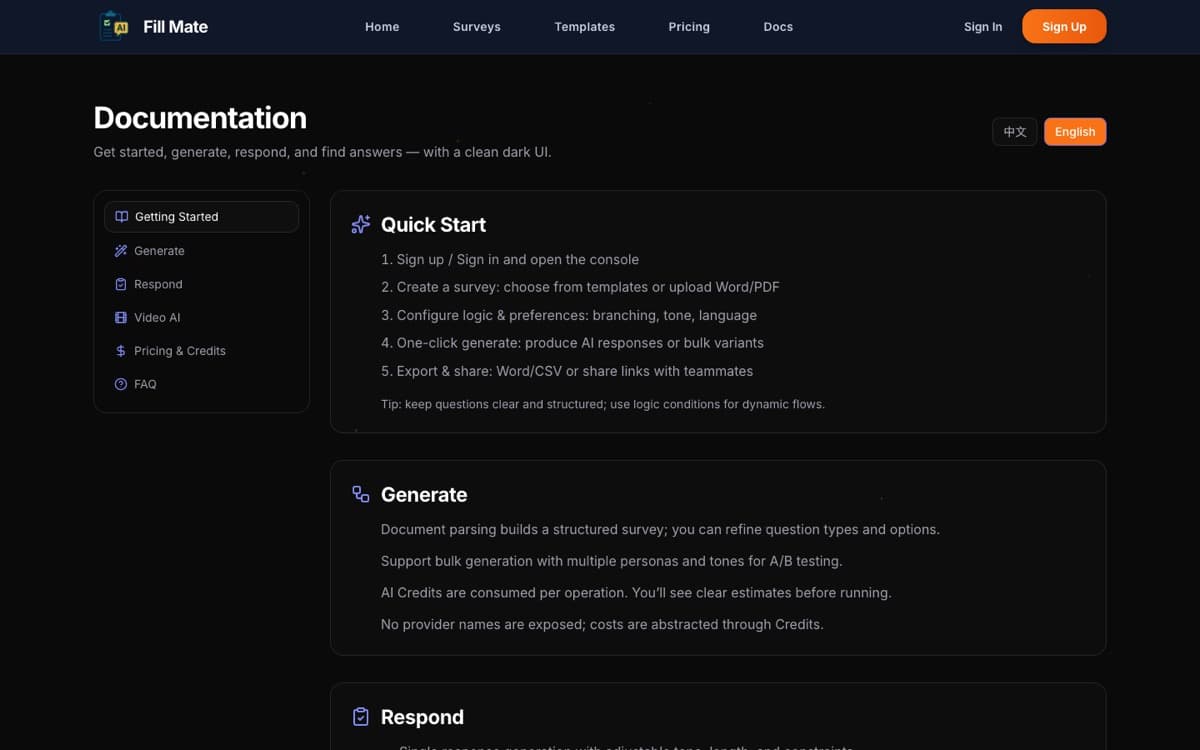
Task: Click the Fill Mate brand name
Action: point(175,27)
